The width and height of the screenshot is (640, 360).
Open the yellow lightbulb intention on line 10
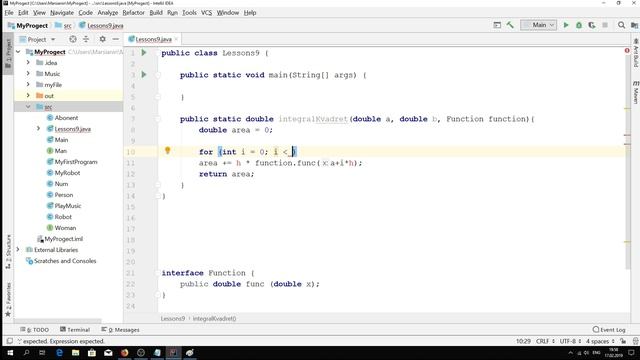click(167, 151)
